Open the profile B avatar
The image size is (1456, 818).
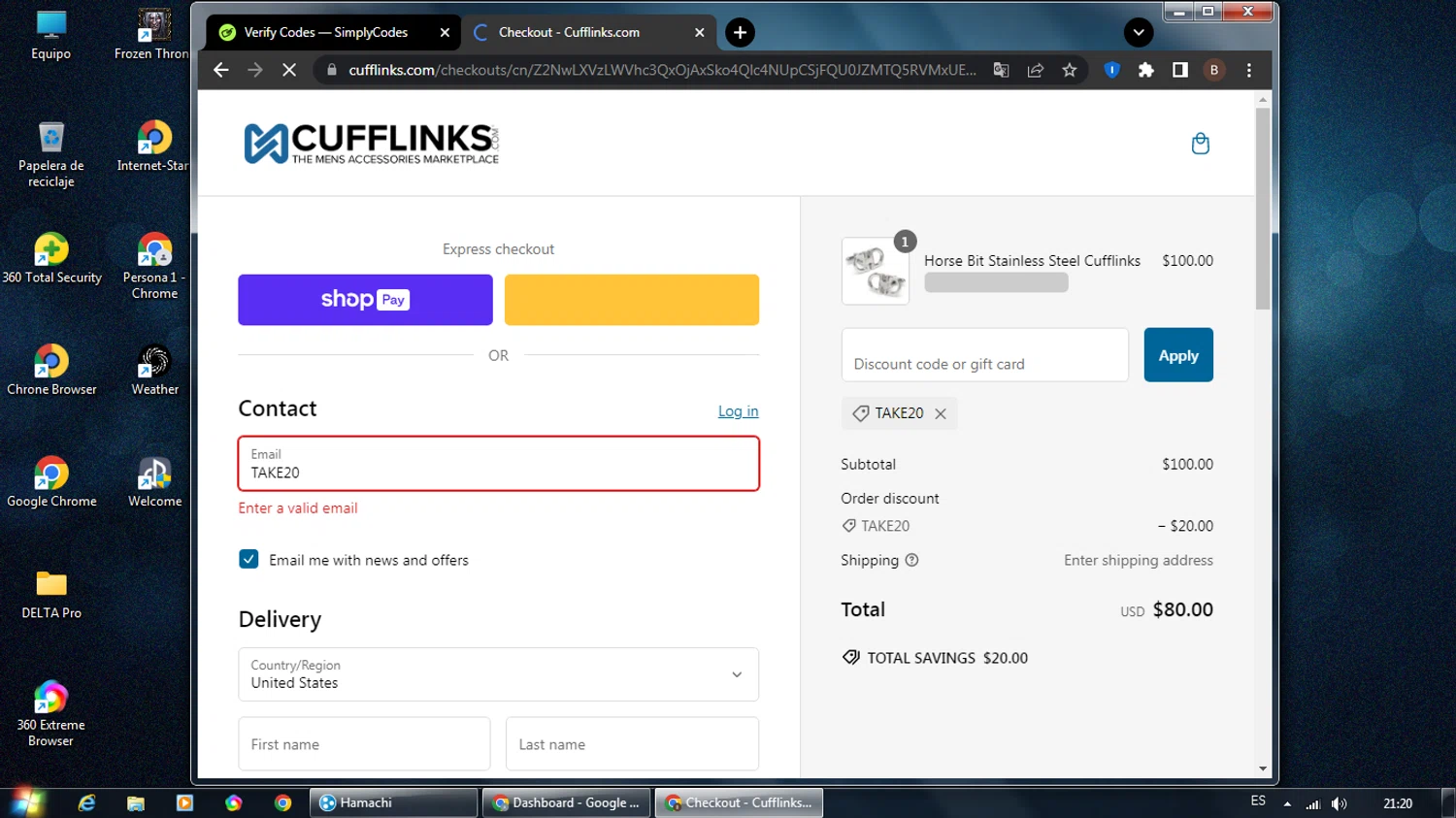click(x=1214, y=70)
